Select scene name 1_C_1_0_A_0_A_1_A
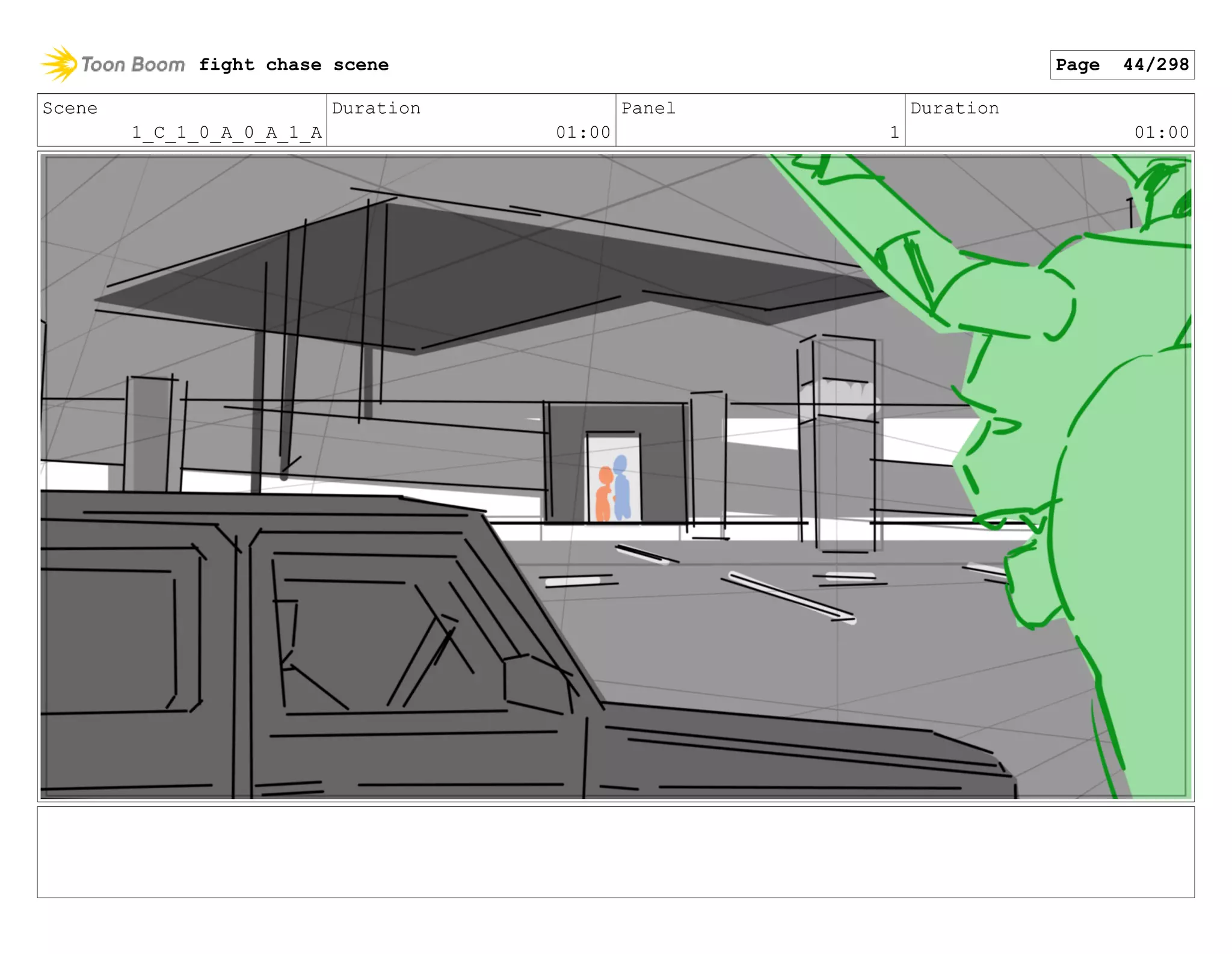Image resolution: width=1232 pixels, height=954 pixels. click(x=227, y=132)
